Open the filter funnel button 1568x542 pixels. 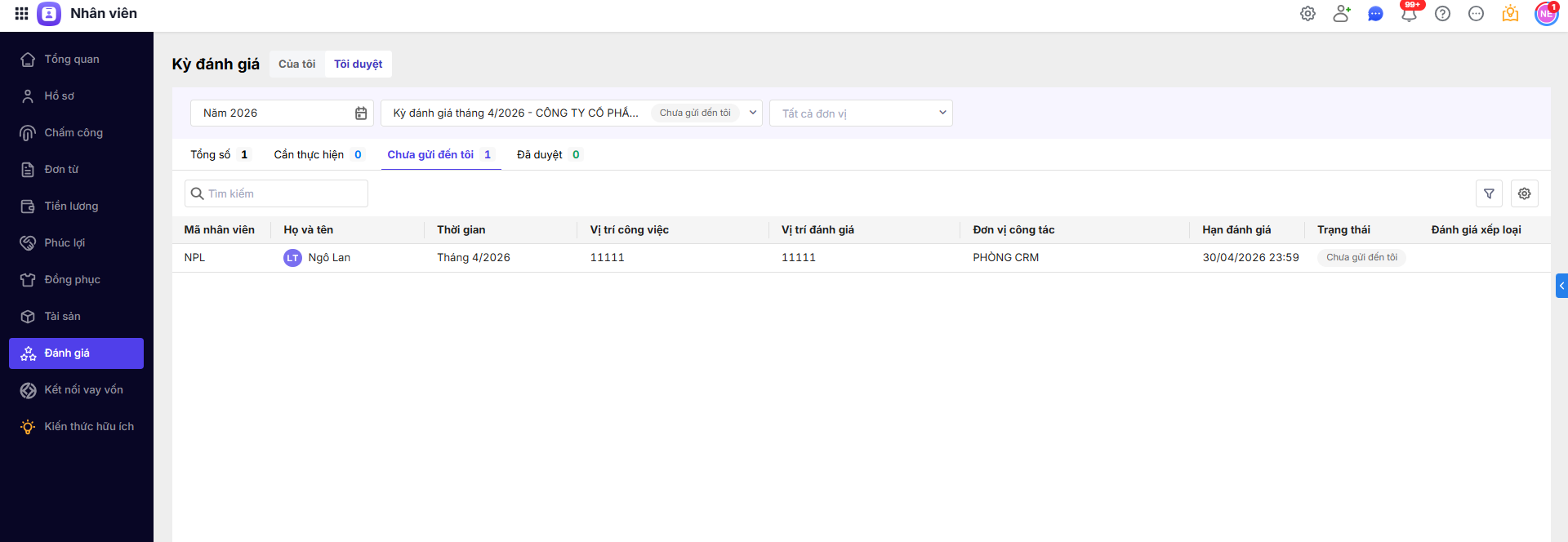point(1489,193)
